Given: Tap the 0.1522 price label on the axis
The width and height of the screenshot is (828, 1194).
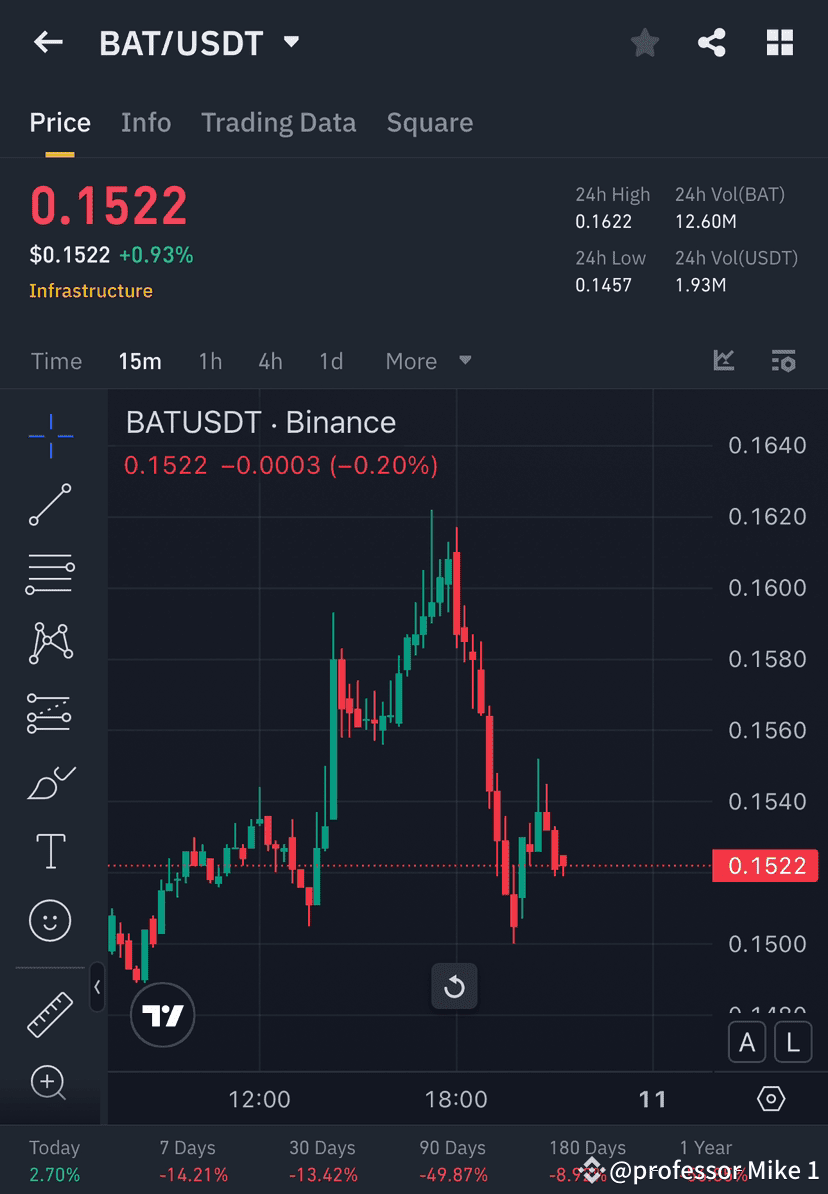Looking at the screenshot, I should coord(766,866).
